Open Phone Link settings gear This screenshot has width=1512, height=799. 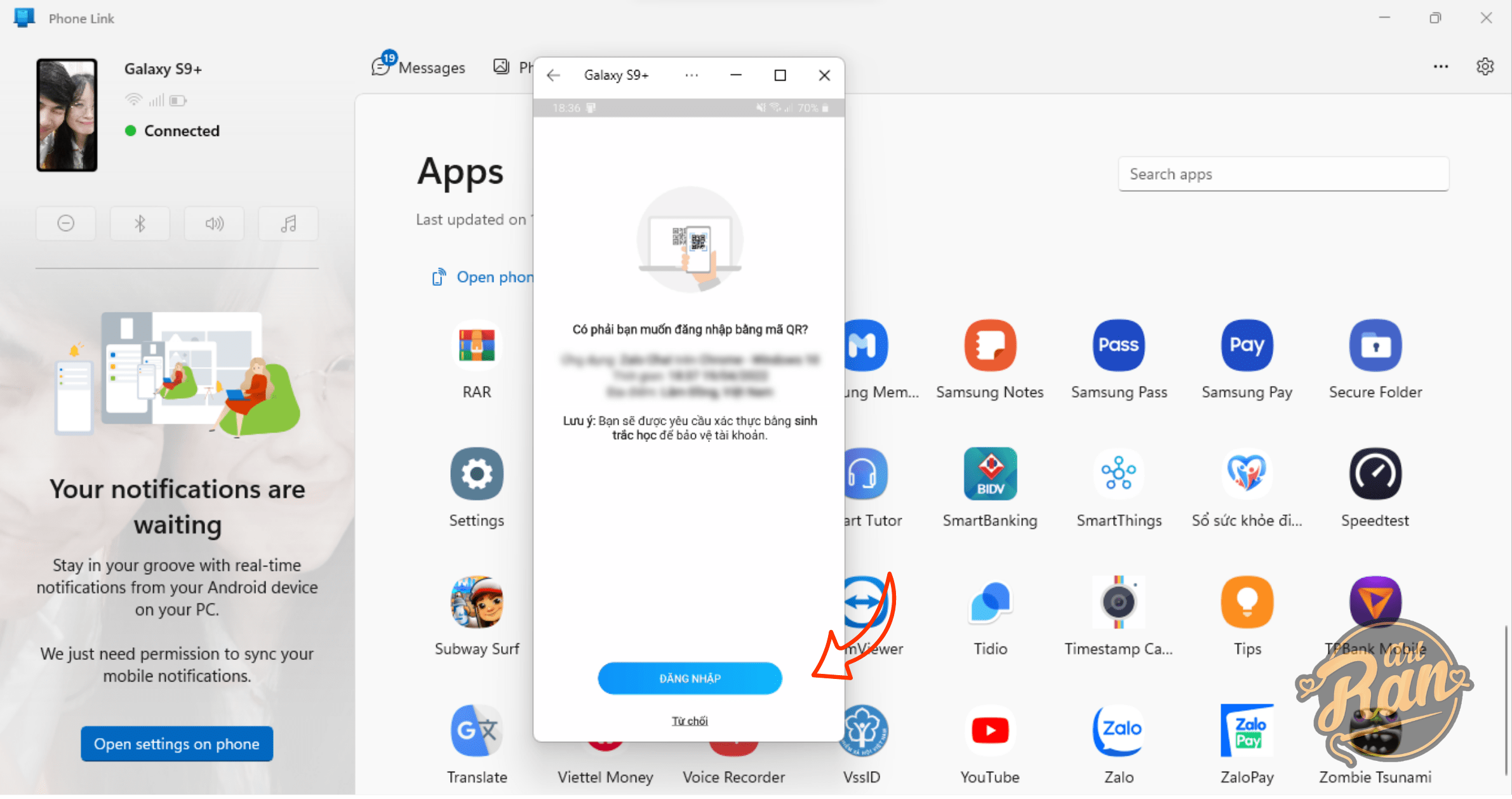click(x=1485, y=67)
